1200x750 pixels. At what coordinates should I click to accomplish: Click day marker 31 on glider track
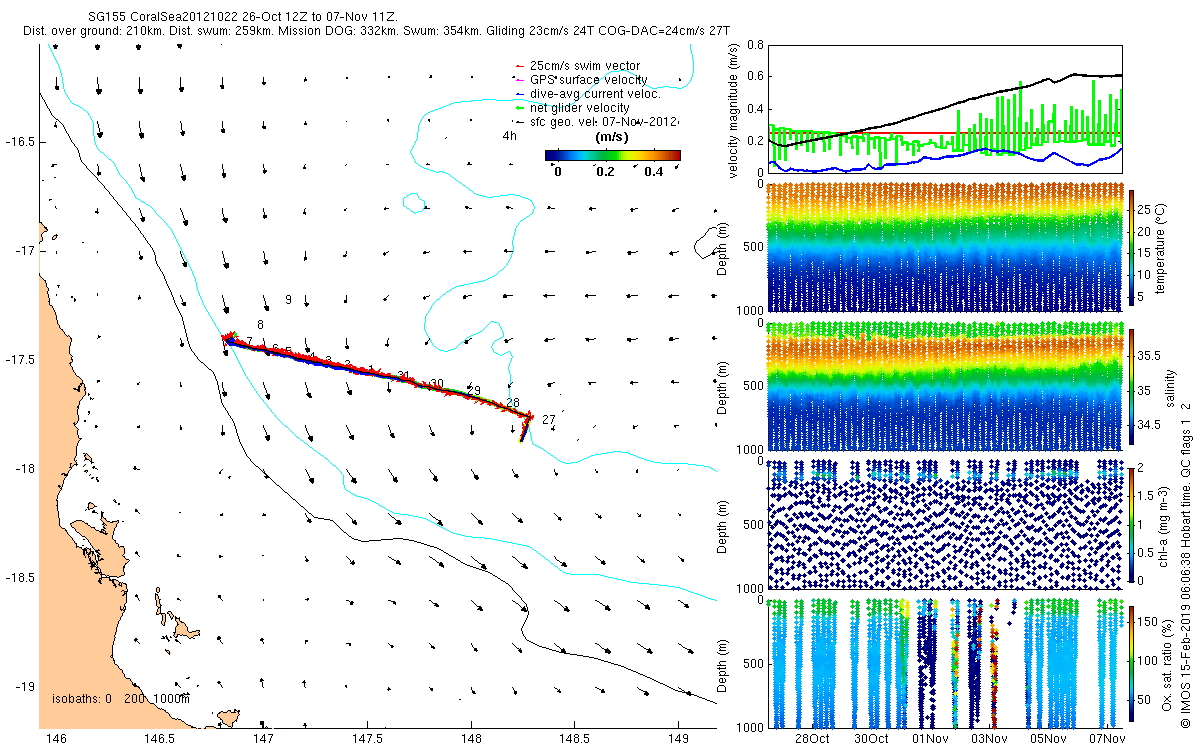click(404, 376)
